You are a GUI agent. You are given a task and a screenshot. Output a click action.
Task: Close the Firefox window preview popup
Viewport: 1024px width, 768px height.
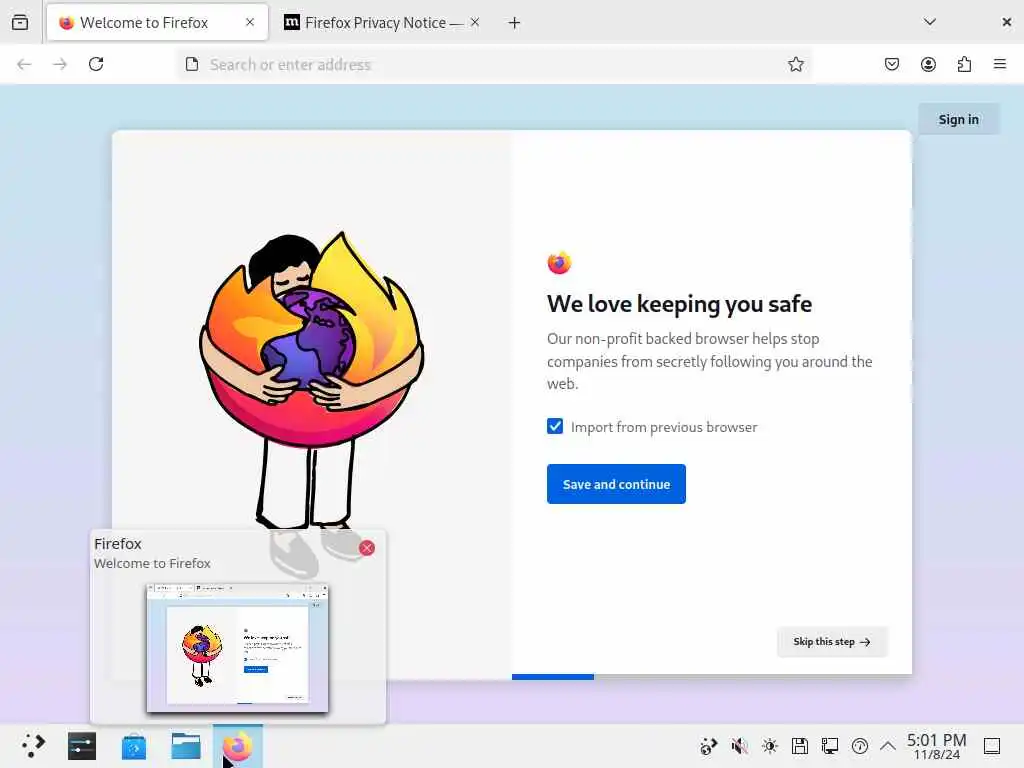pyautogui.click(x=367, y=548)
